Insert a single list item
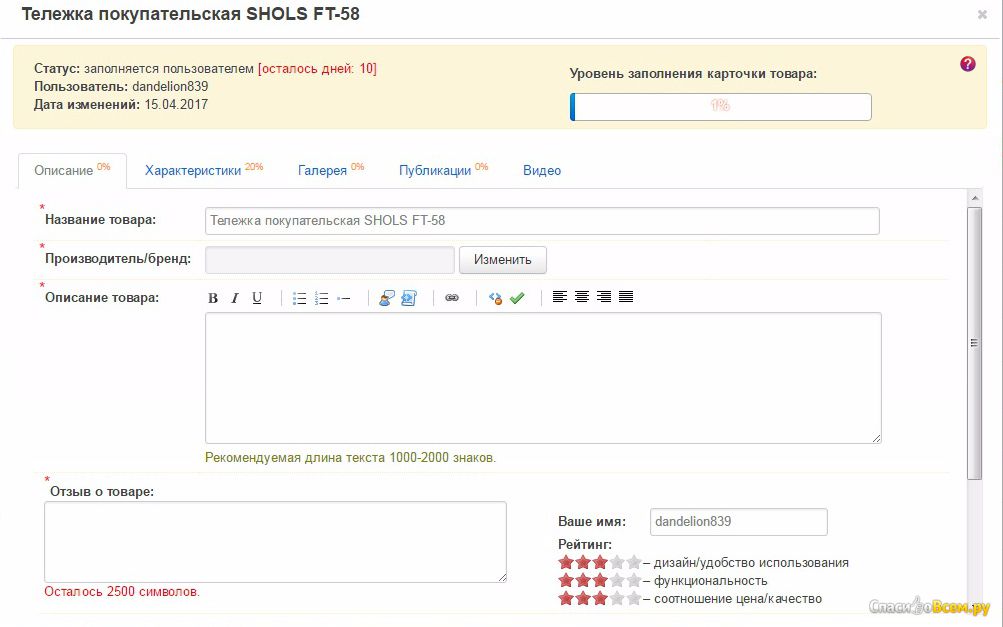The width and height of the screenshot is (1003, 627). (344, 298)
